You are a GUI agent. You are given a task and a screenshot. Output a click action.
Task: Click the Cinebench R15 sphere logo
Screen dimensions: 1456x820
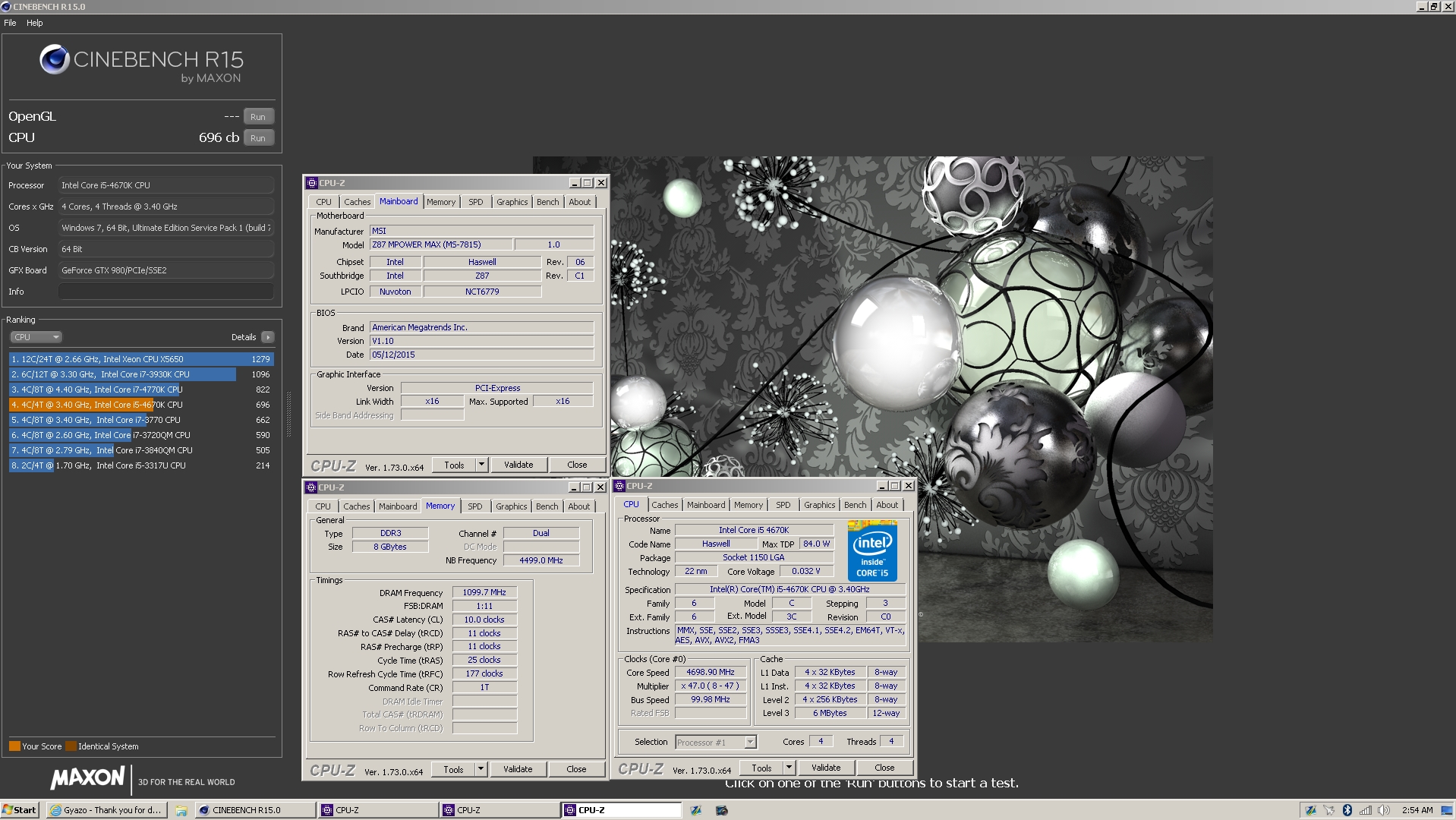click(x=54, y=59)
